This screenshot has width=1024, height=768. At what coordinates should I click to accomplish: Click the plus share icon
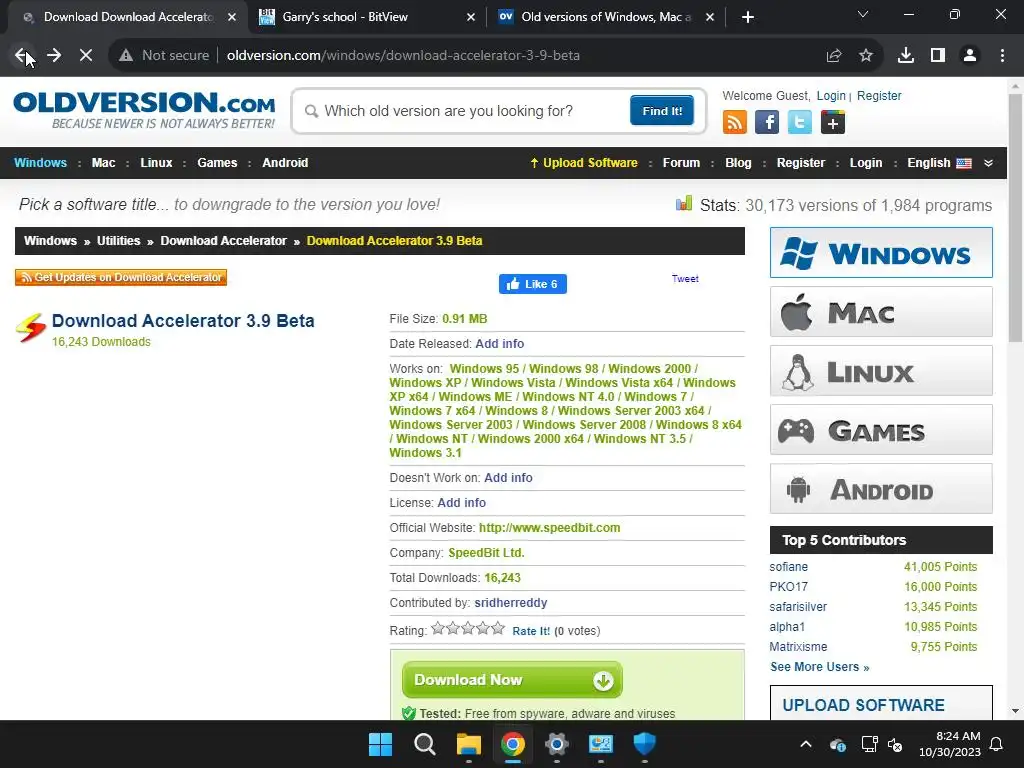point(833,122)
